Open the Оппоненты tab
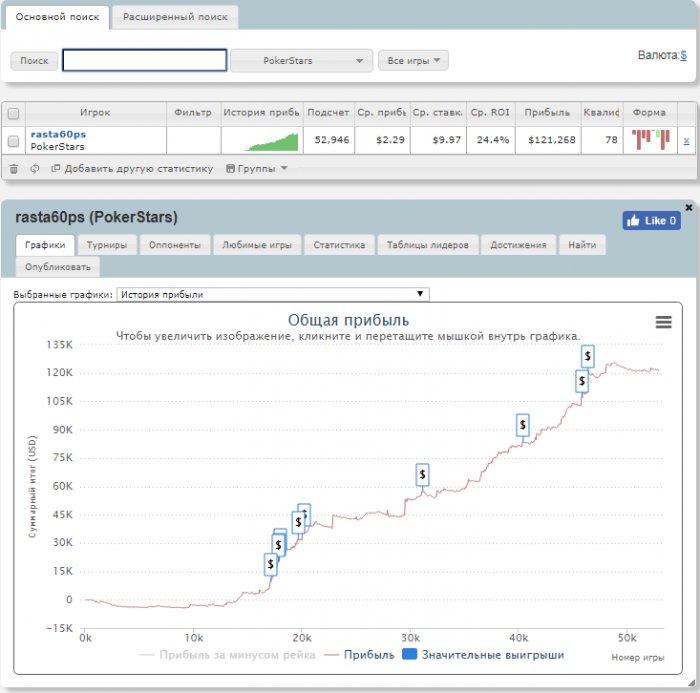Viewport: 700px width, 693px height. [175, 245]
